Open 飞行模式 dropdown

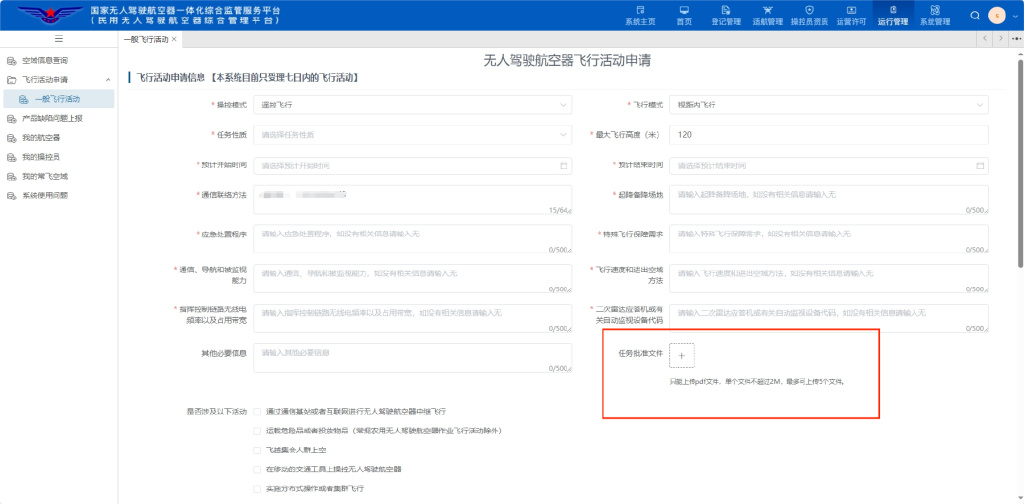point(829,104)
